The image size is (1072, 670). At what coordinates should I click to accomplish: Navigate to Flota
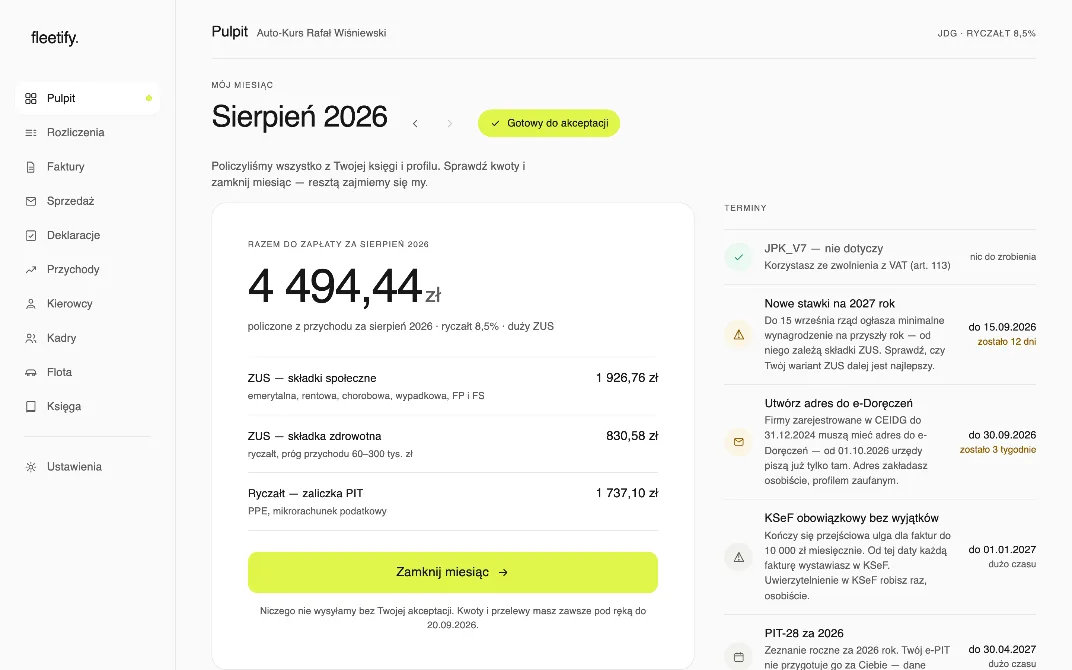(88, 372)
